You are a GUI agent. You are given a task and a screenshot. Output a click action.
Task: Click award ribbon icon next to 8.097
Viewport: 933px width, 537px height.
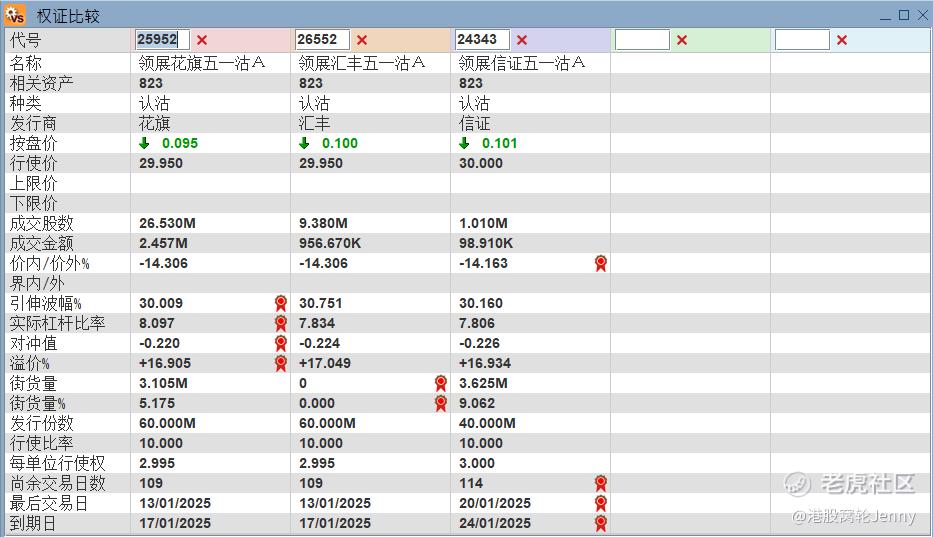[x=280, y=323]
